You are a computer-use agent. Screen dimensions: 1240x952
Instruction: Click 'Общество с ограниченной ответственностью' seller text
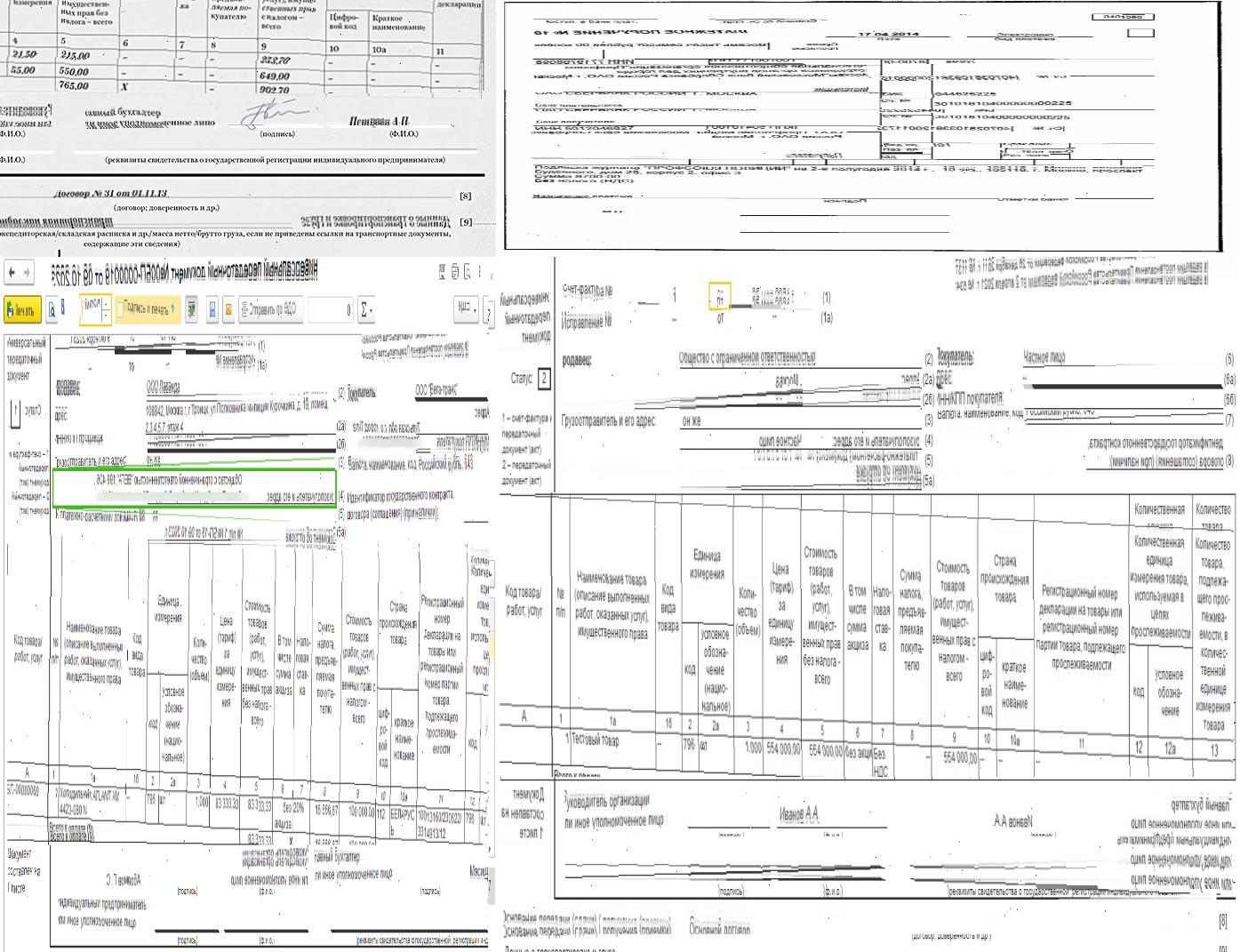coord(748,358)
